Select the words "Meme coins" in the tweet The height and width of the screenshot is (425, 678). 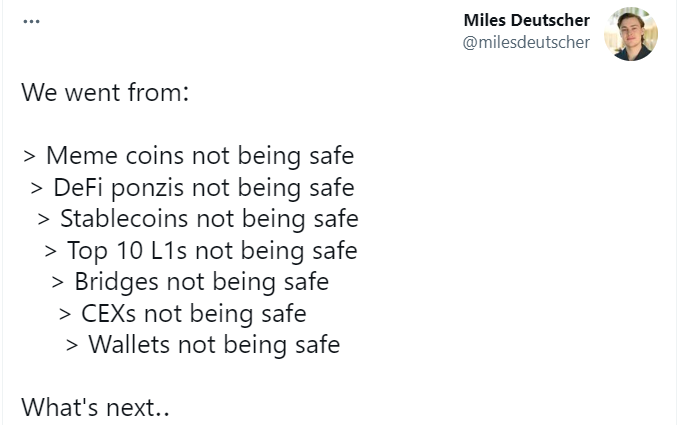pyautogui.click(x=104, y=156)
